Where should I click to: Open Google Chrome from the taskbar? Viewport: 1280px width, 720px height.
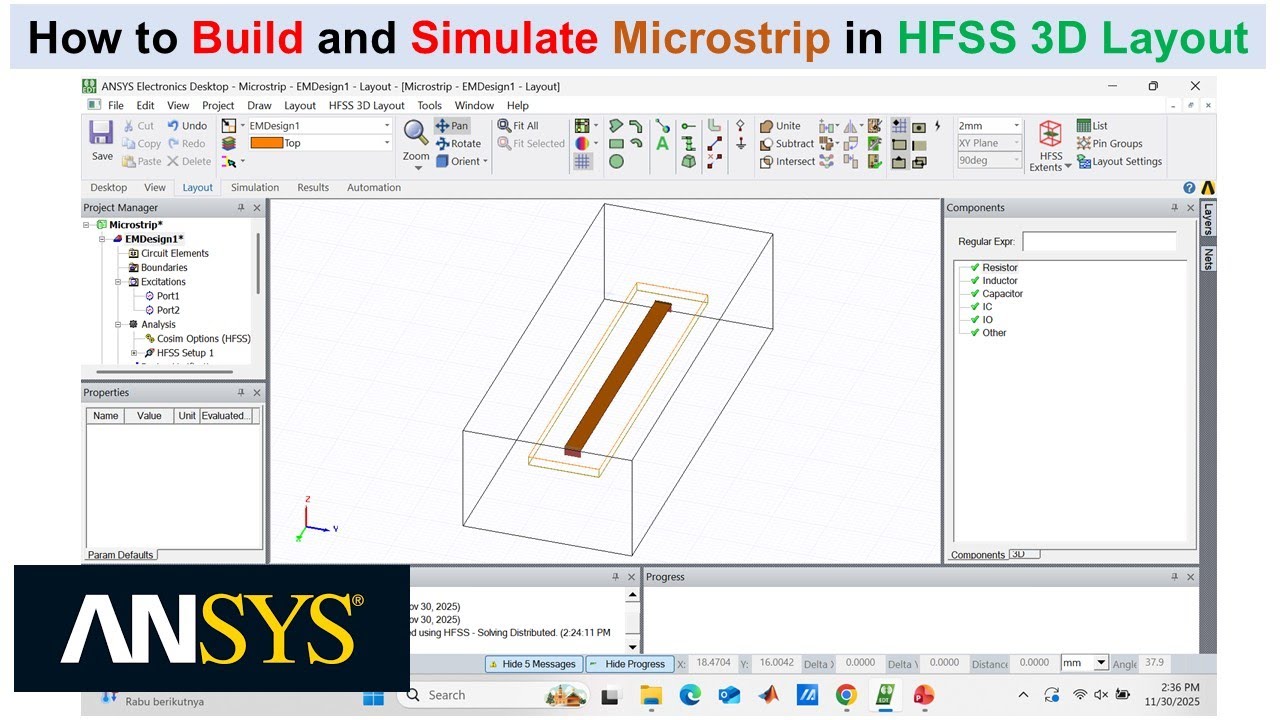846,695
